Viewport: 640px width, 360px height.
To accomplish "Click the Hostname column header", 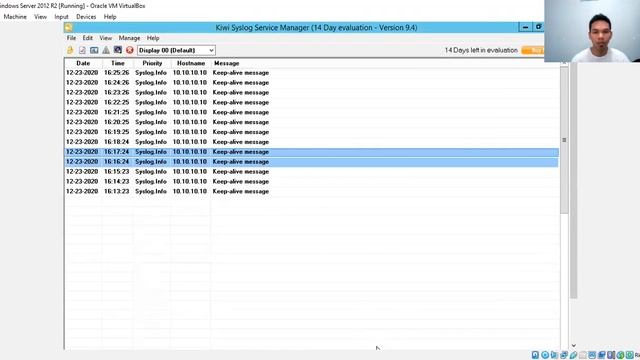I will [191, 63].
